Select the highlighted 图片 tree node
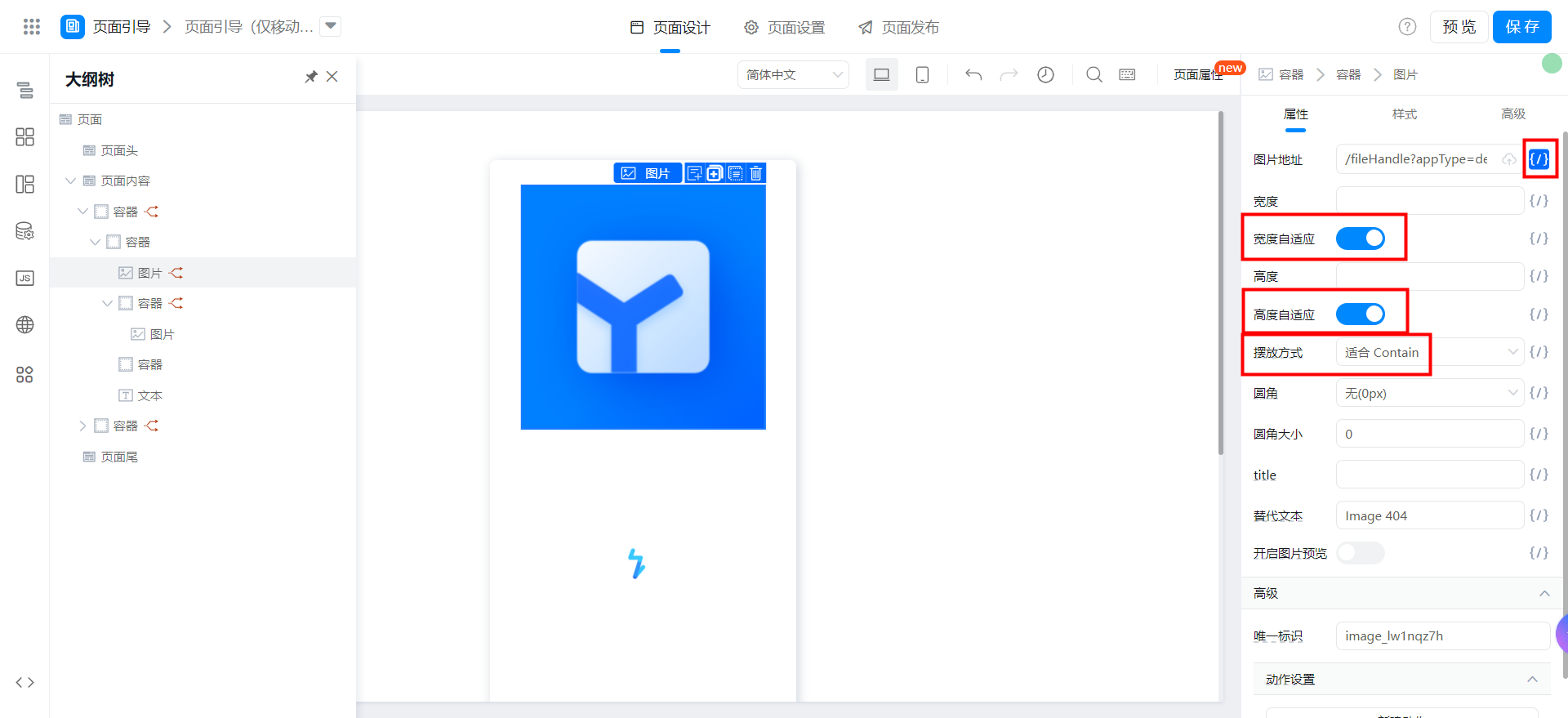Viewport: 1568px width, 718px height. 203,273
